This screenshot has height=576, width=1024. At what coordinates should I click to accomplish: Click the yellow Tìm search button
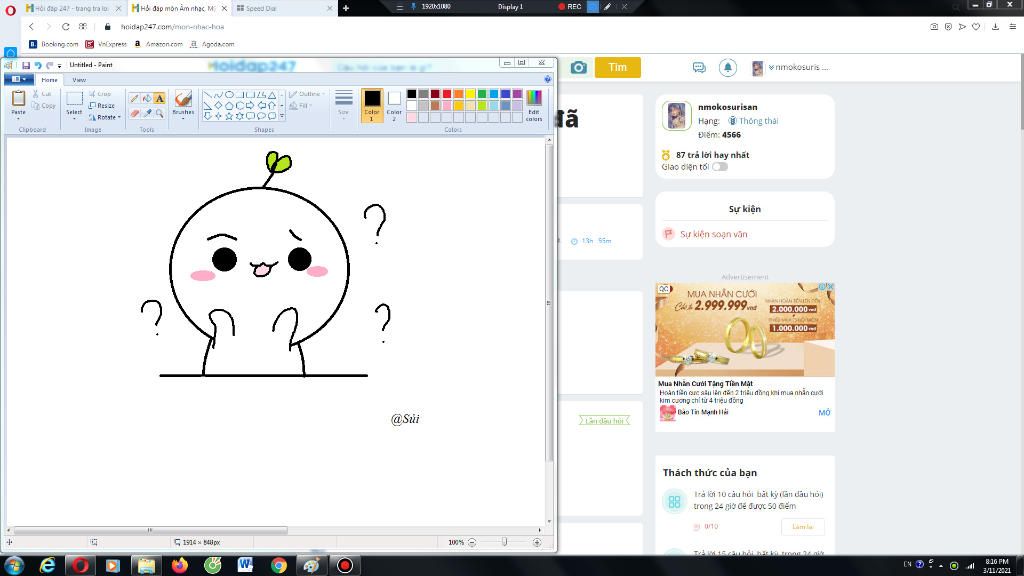tap(617, 67)
